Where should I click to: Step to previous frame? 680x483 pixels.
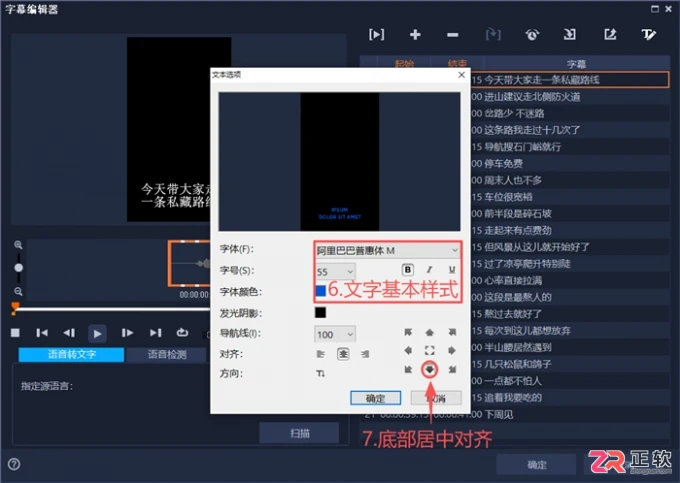pyautogui.click(x=69, y=333)
